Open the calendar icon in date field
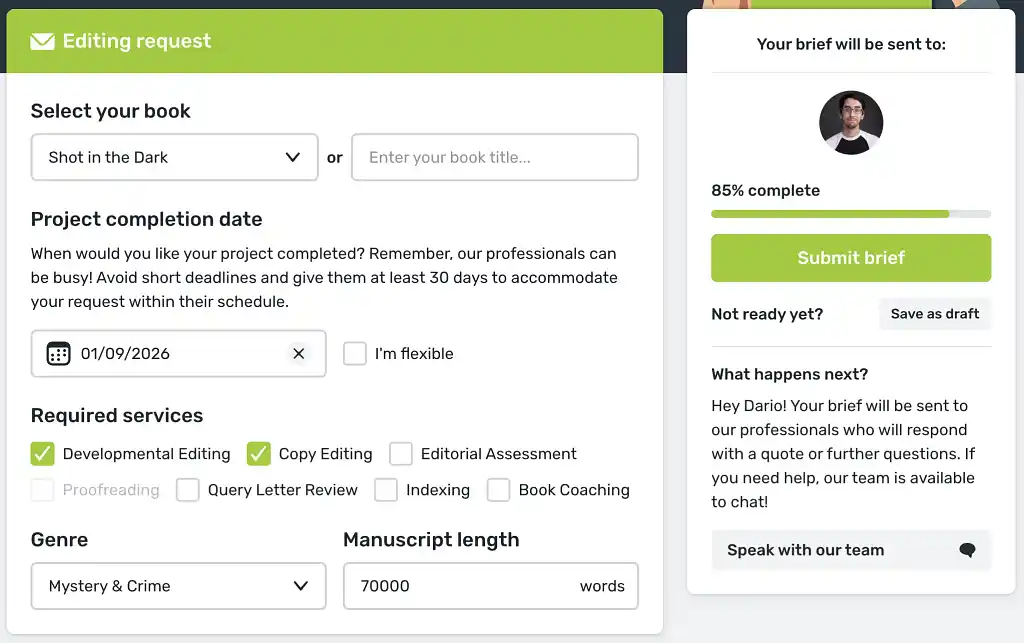 tap(59, 354)
